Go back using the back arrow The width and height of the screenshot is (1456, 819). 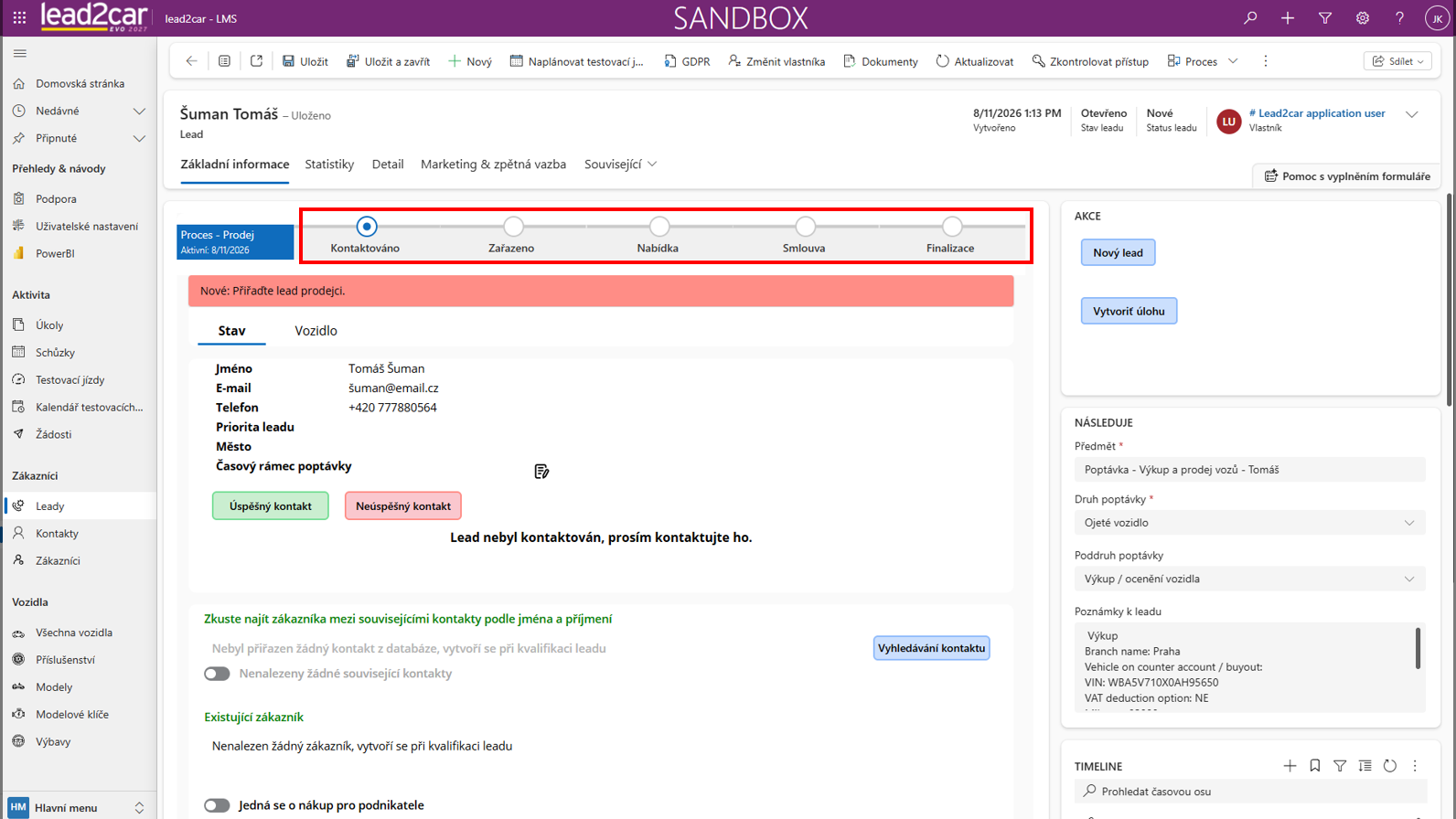[191, 61]
